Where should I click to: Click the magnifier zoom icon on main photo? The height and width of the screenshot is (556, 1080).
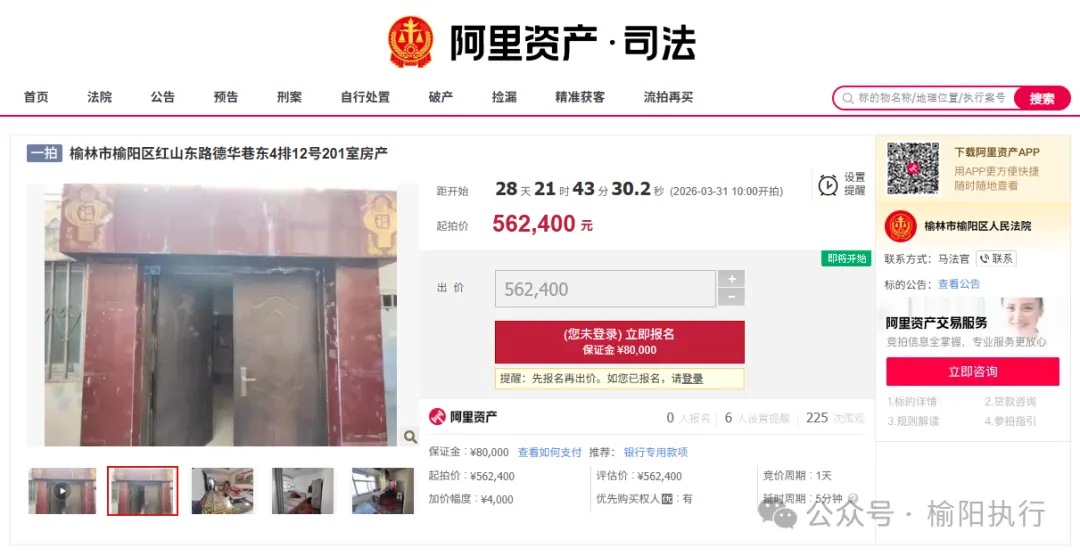click(410, 436)
